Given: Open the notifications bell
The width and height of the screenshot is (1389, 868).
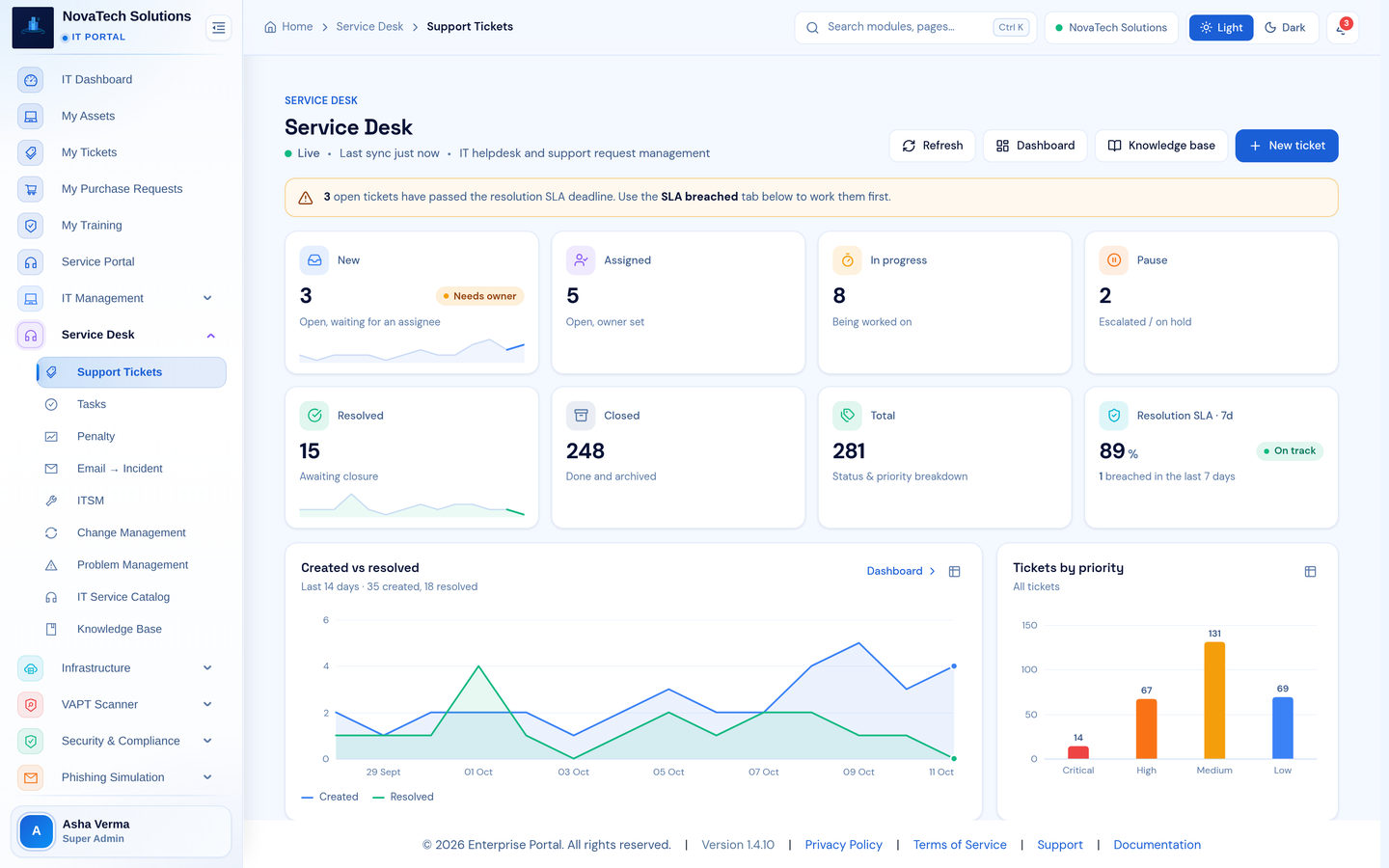Looking at the screenshot, I should click(1342, 28).
